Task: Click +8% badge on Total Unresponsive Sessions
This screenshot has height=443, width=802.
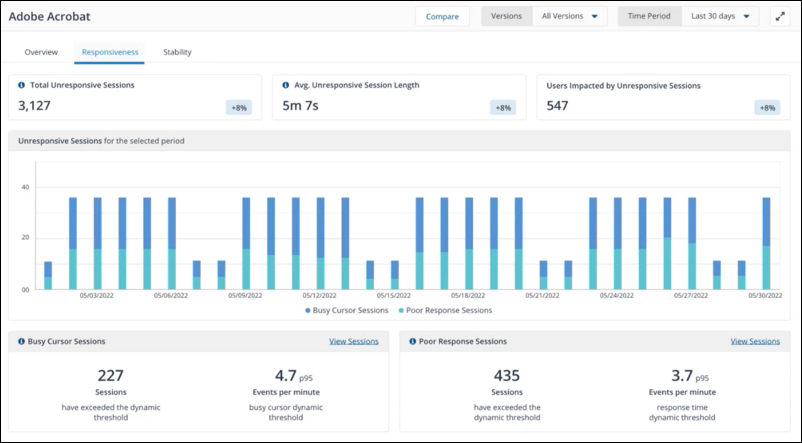Action: (x=240, y=107)
